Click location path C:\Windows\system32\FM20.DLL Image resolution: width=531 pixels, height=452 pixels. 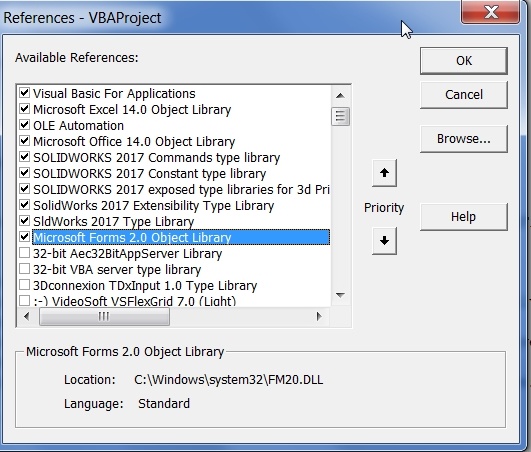tap(229, 380)
